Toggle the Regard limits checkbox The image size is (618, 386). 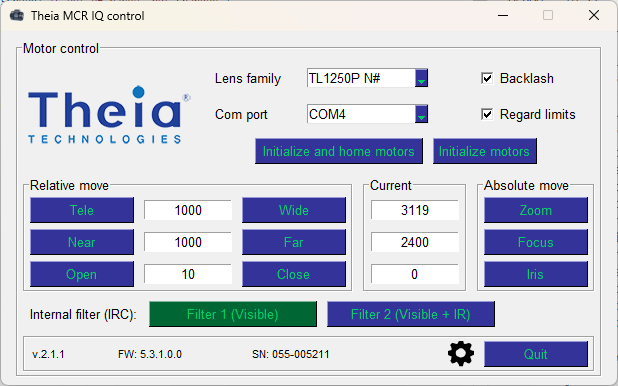487,114
